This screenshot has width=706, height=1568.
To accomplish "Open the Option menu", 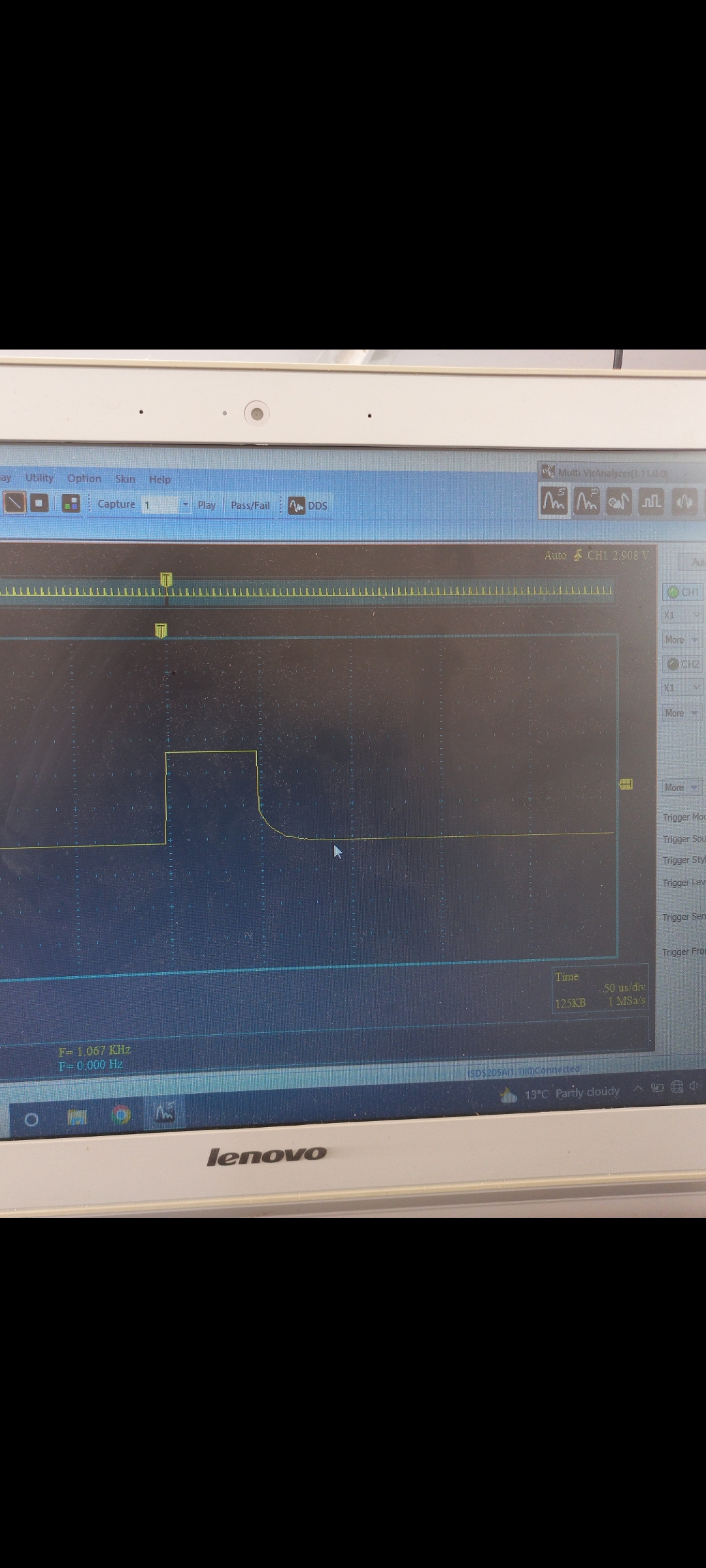I will pos(84,478).
